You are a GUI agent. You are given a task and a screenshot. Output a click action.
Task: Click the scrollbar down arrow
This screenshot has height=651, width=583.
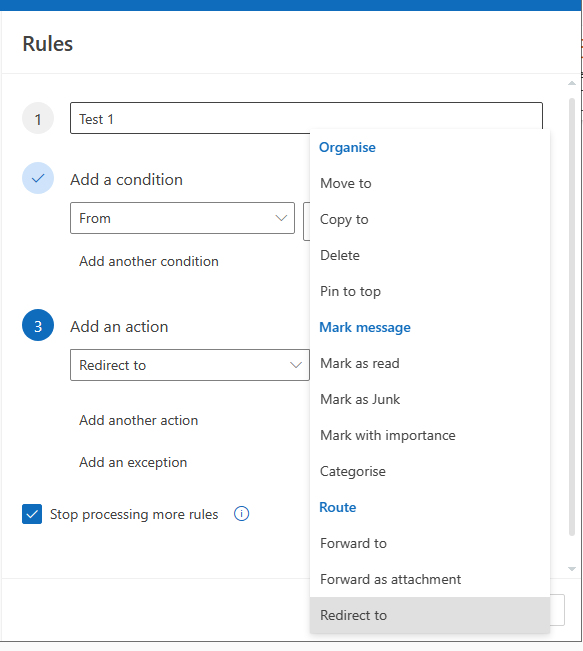point(572,569)
